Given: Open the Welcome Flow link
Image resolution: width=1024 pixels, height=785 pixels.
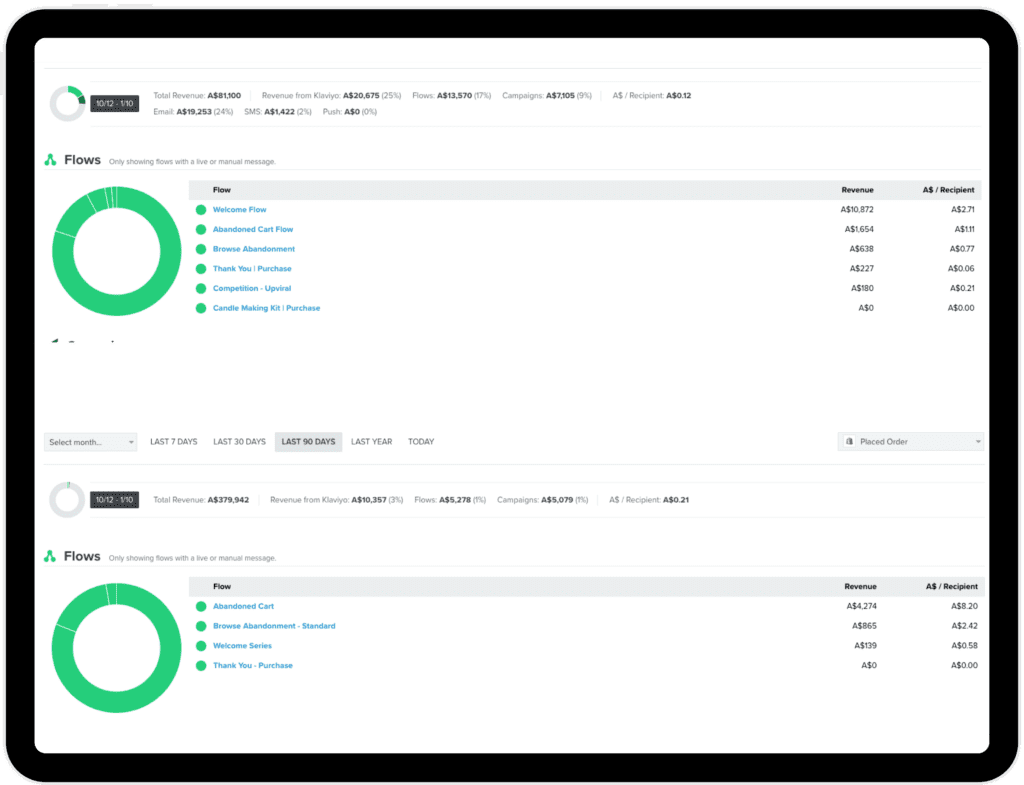Looking at the screenshot, I should (239, 210).
